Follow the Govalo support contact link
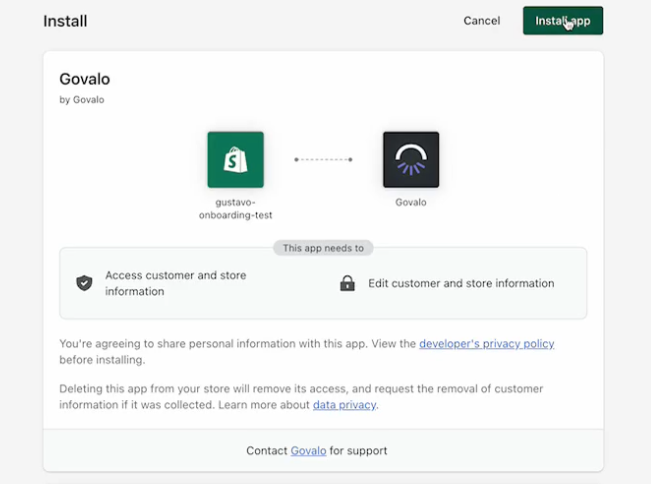Screen dimensions: 651x484 [308, 451]
